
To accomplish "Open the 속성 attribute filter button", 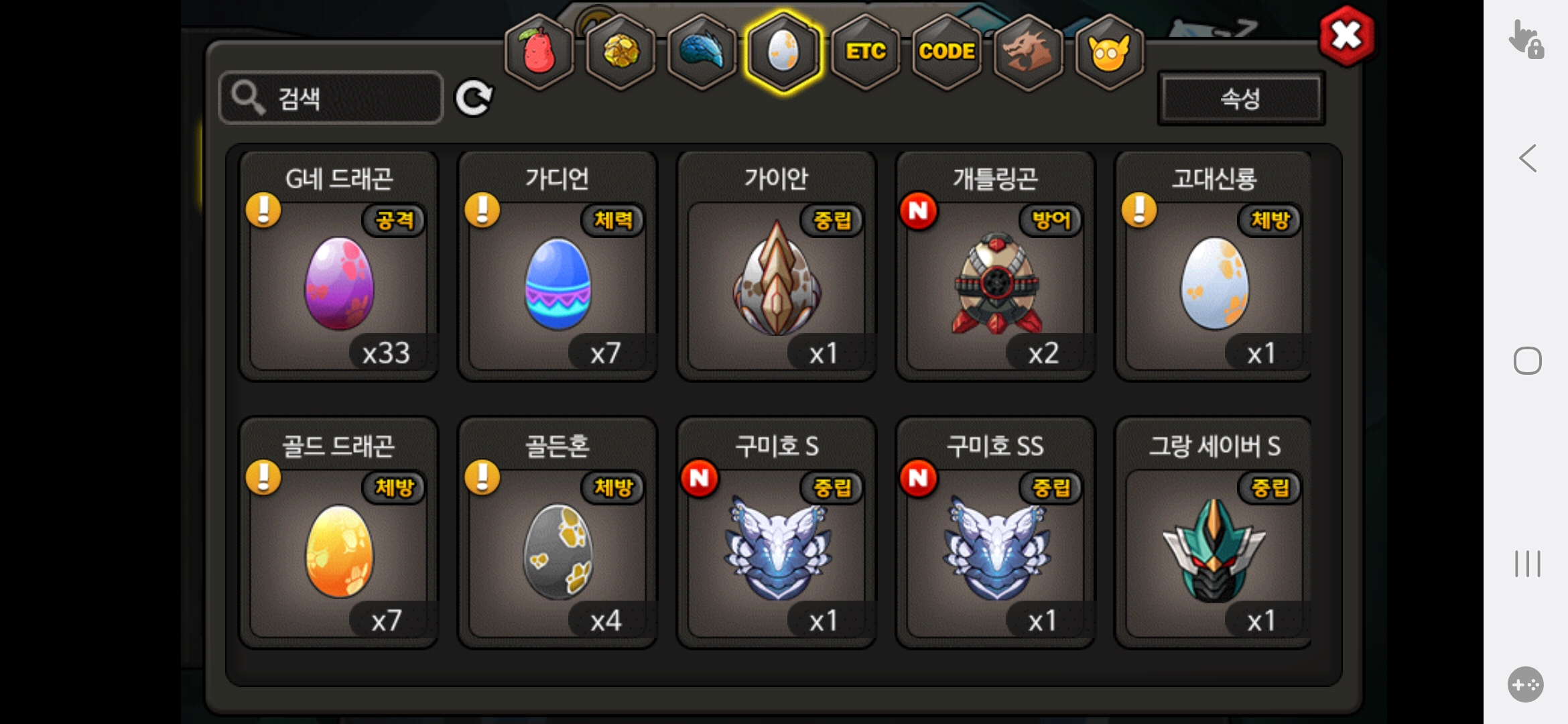I will coord(1241,99).
